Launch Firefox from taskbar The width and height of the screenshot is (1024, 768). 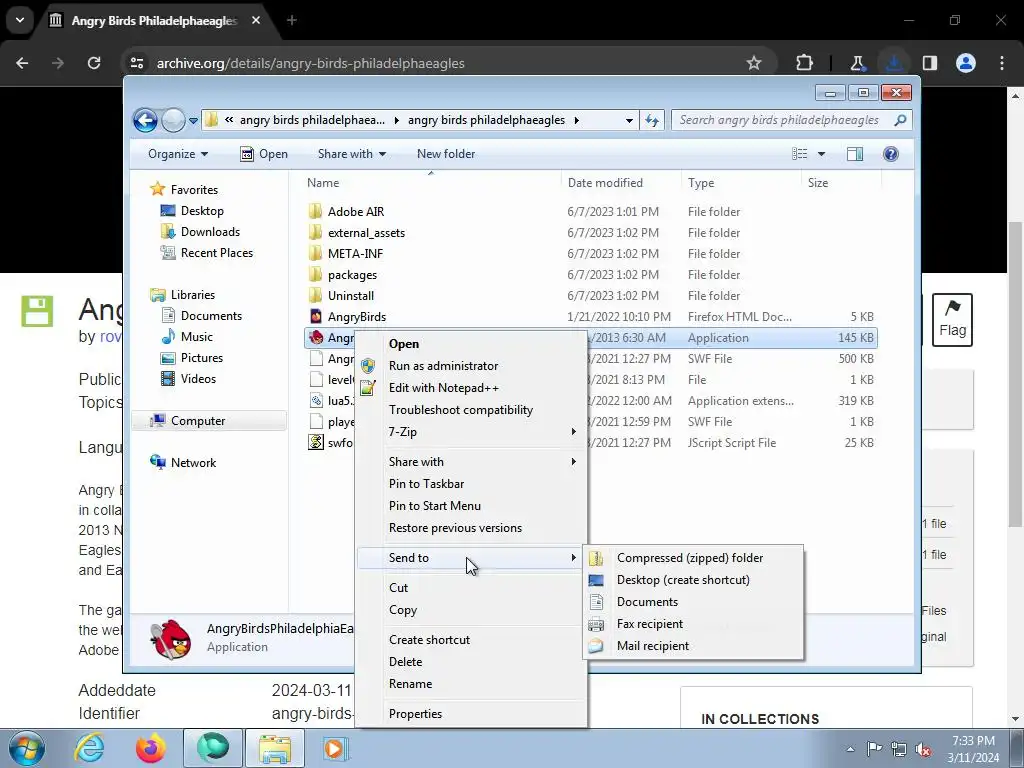point(150,748)
